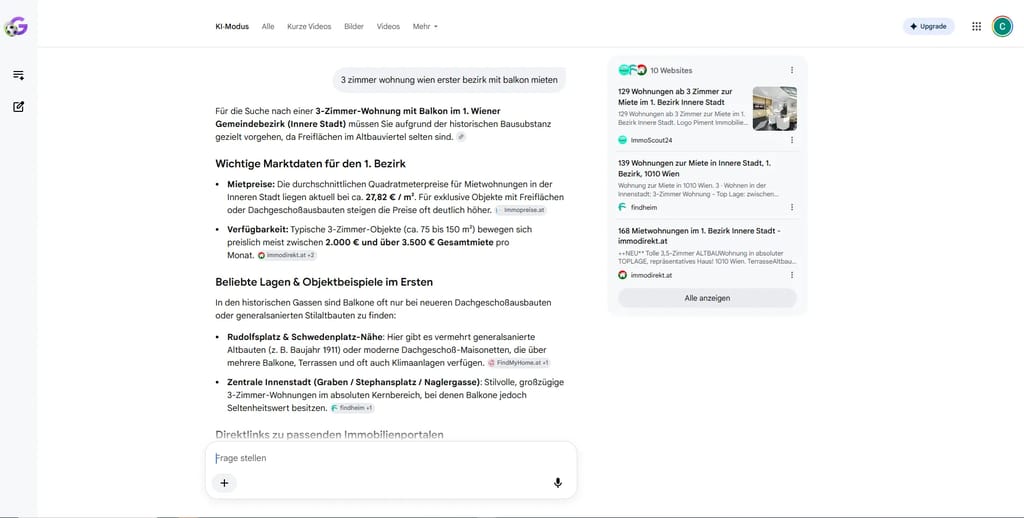Open the FindMyHome.at +1 source chip

519,363
